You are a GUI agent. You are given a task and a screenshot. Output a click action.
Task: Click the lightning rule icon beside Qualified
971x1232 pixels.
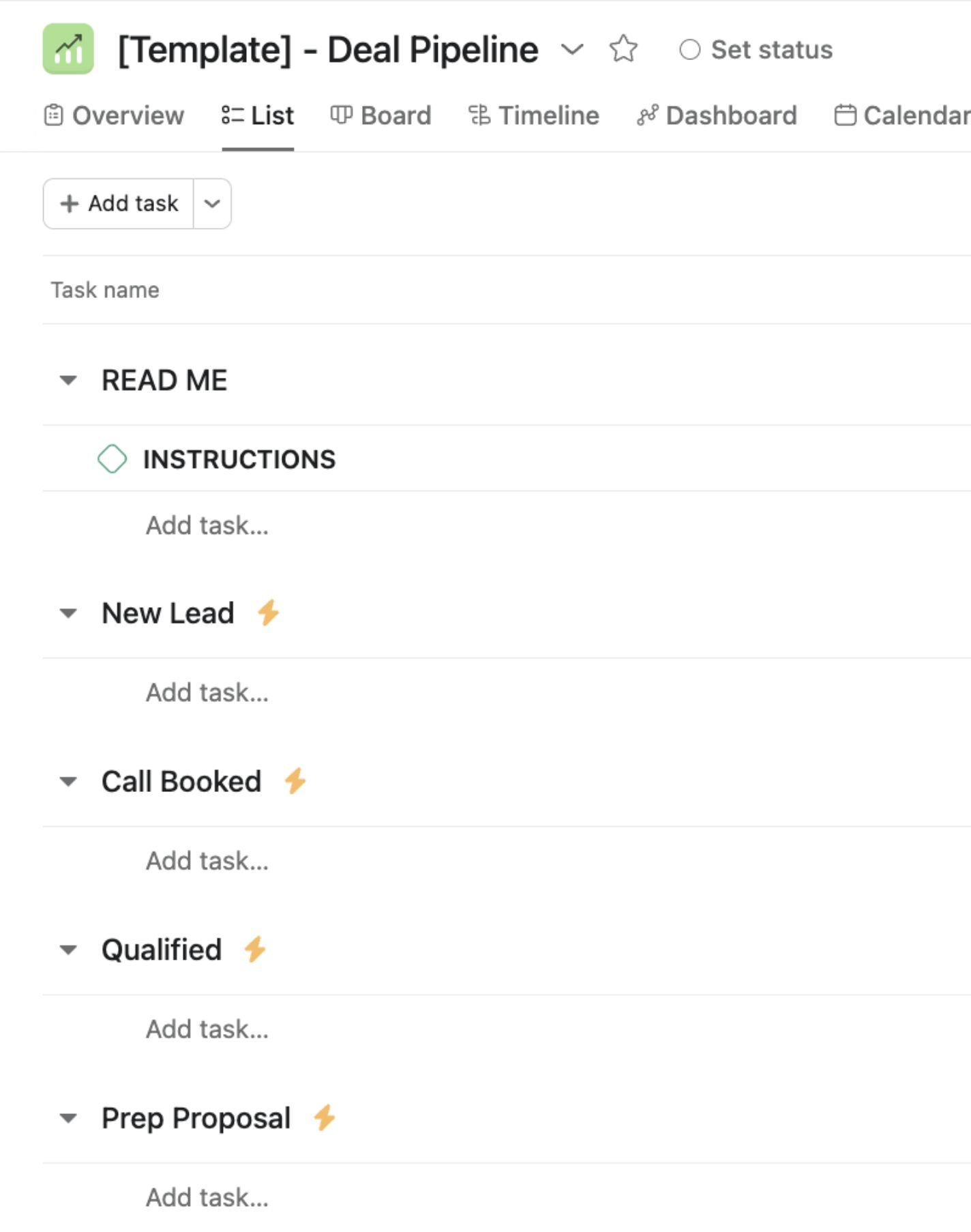click(x=255, y=949)
